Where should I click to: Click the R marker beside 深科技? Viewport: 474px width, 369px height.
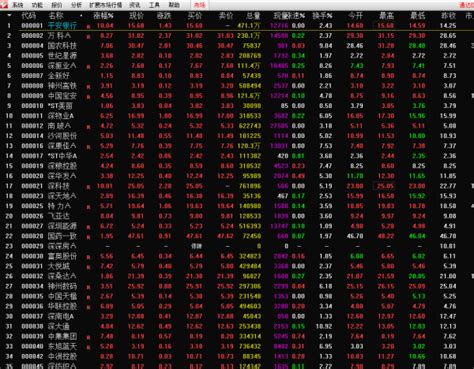tap(88, 187)
